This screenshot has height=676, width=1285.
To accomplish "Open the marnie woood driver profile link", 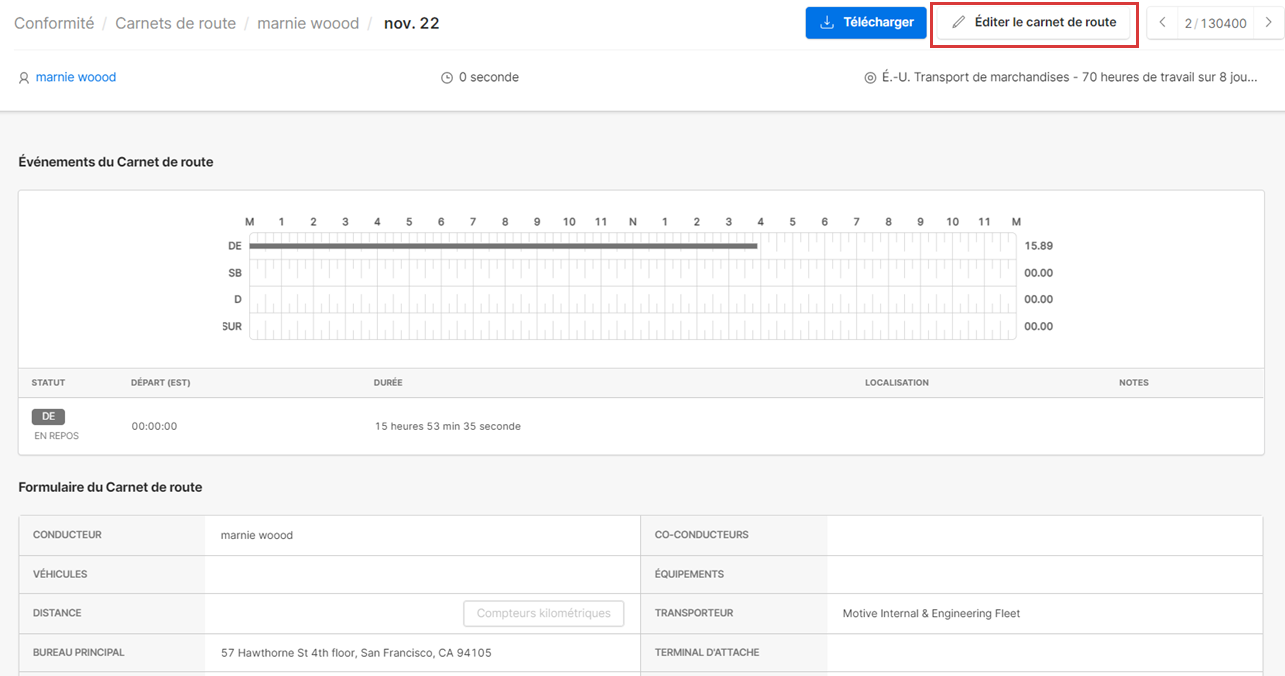I will point(76,77).
